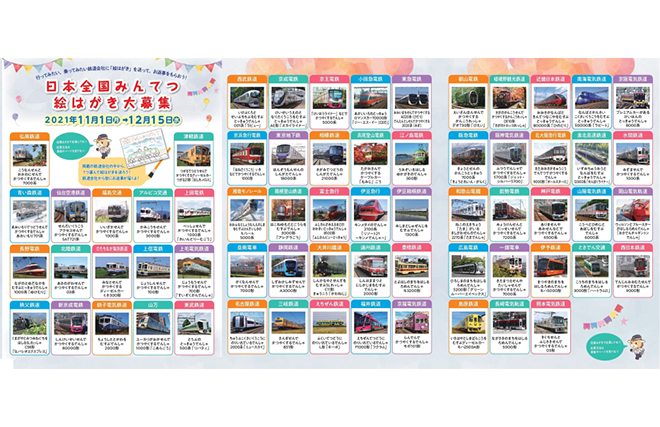Click the 相模鉄道 navy train photo
The width and height of the screenshot is (660, 427).
[330, 154]
